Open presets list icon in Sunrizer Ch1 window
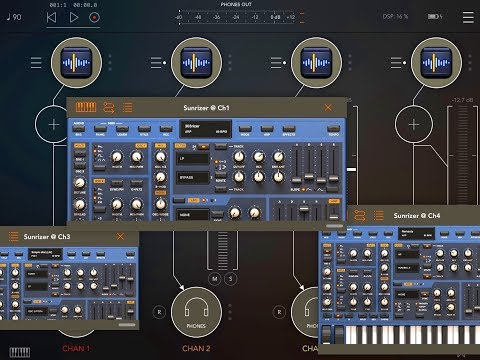The width and height of the screenshot is (480, 360). point(127,107)
